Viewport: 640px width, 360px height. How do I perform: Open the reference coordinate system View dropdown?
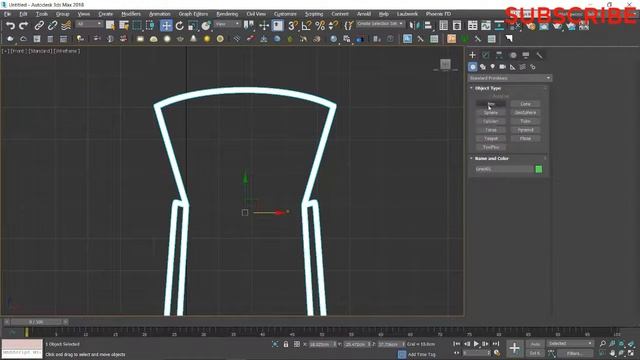227,24
